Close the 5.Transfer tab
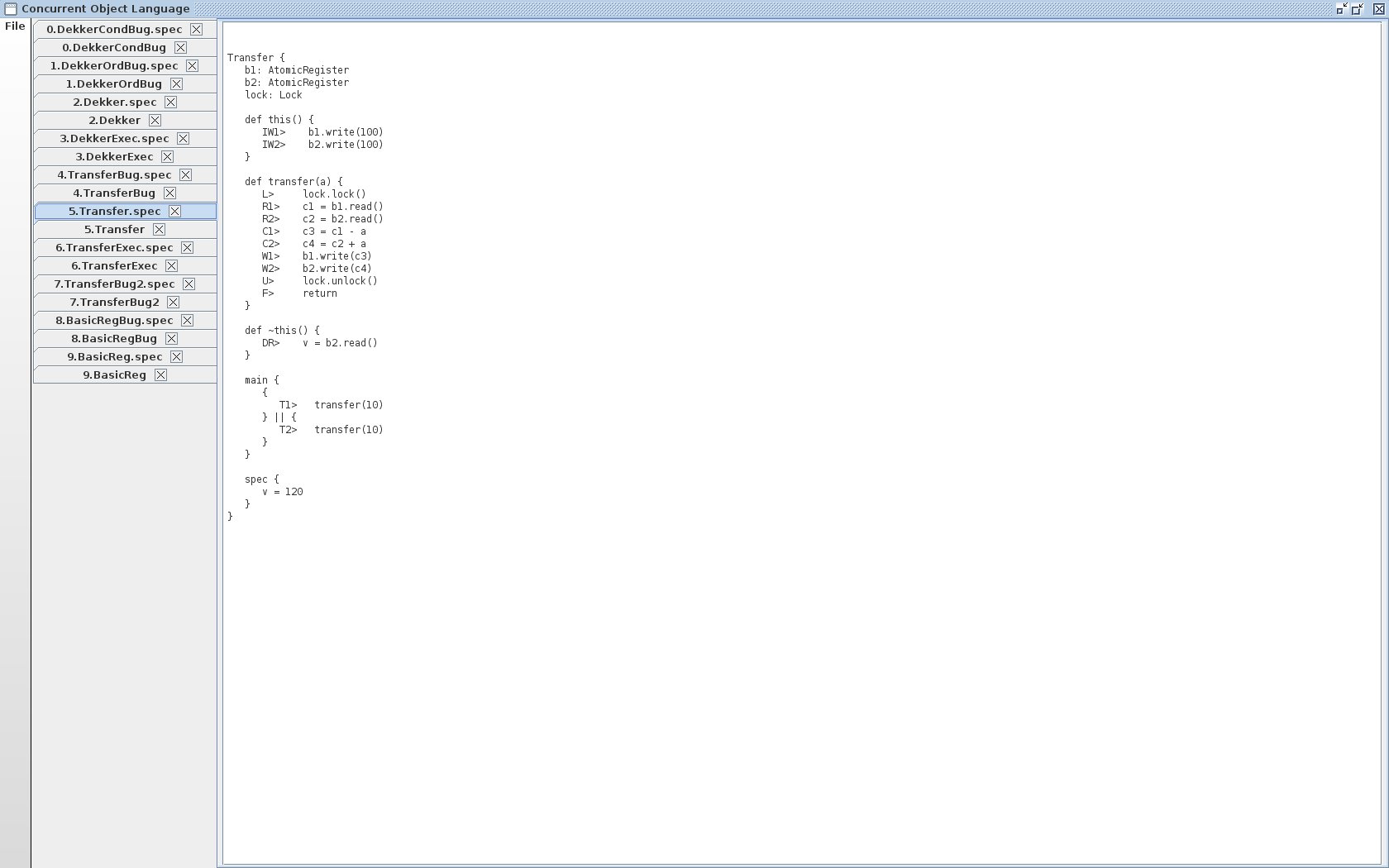The width and height of the screenshot is (1389, 868). [159, 229]
